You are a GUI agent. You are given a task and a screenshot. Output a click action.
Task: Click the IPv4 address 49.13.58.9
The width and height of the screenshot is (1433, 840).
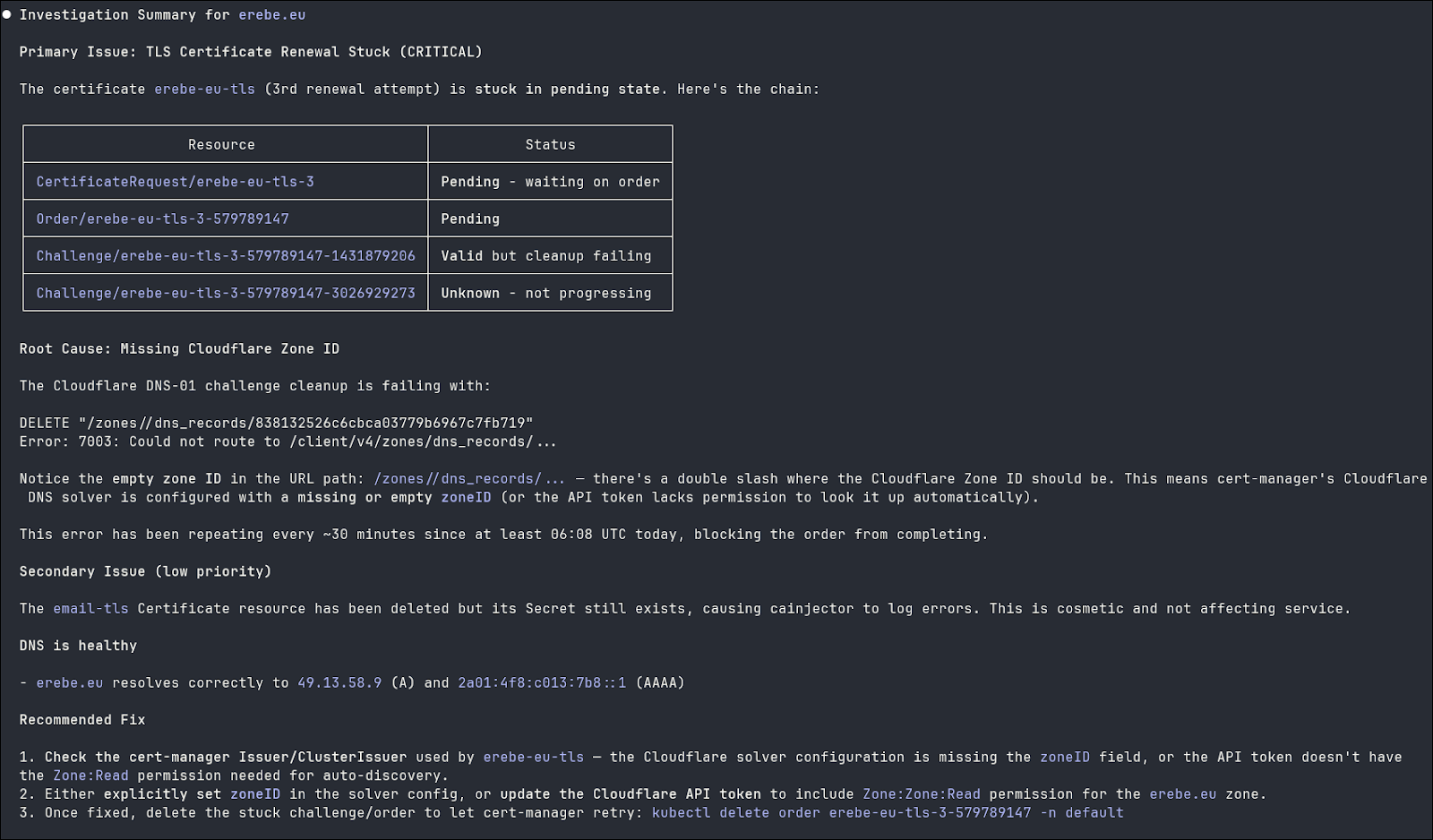pyautogui.click(x=339, y=683)
